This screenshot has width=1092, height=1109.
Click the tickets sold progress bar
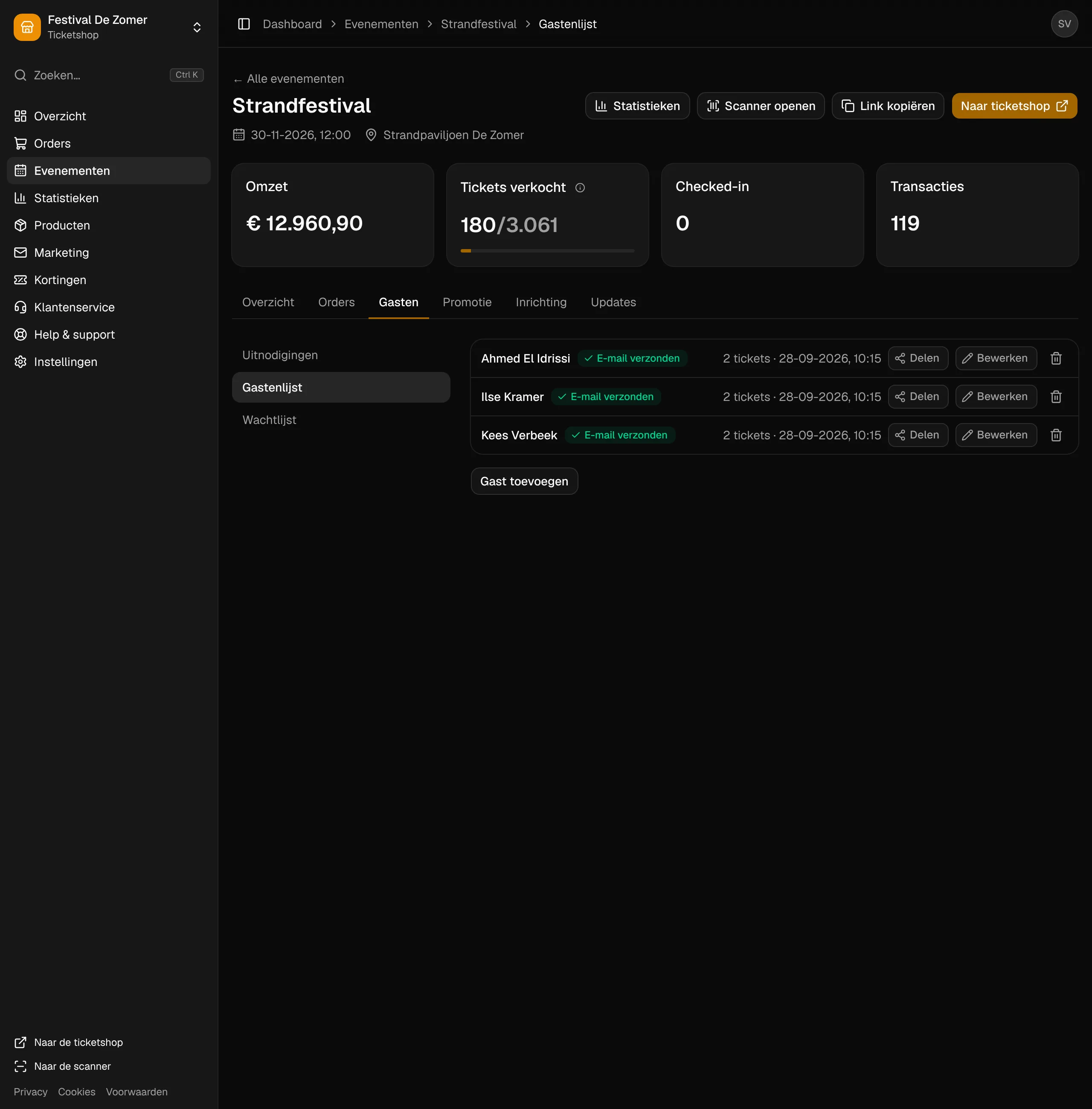[547, 250]
